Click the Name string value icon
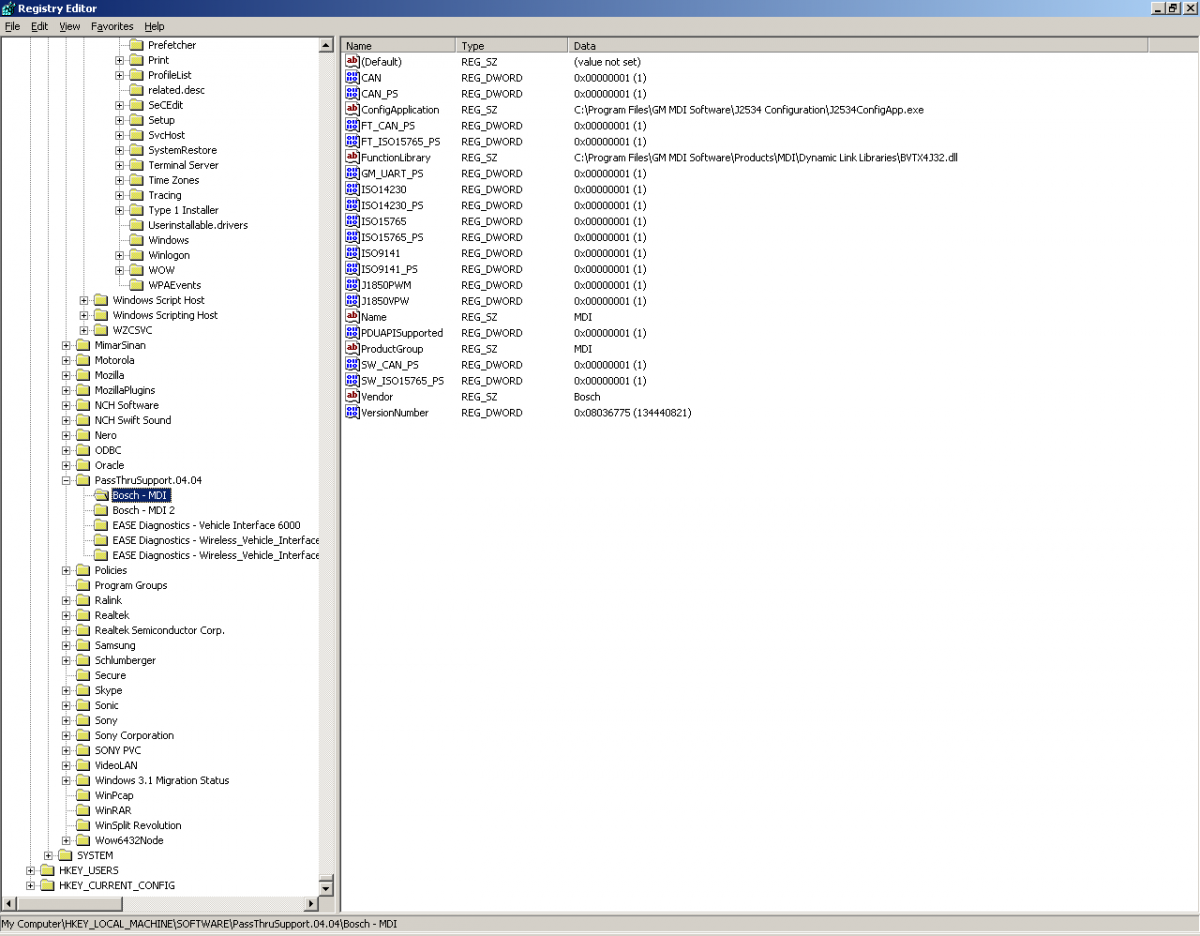Image resolution: width=1200 pixels, height=936 pixels. click(x=352, y=317)
